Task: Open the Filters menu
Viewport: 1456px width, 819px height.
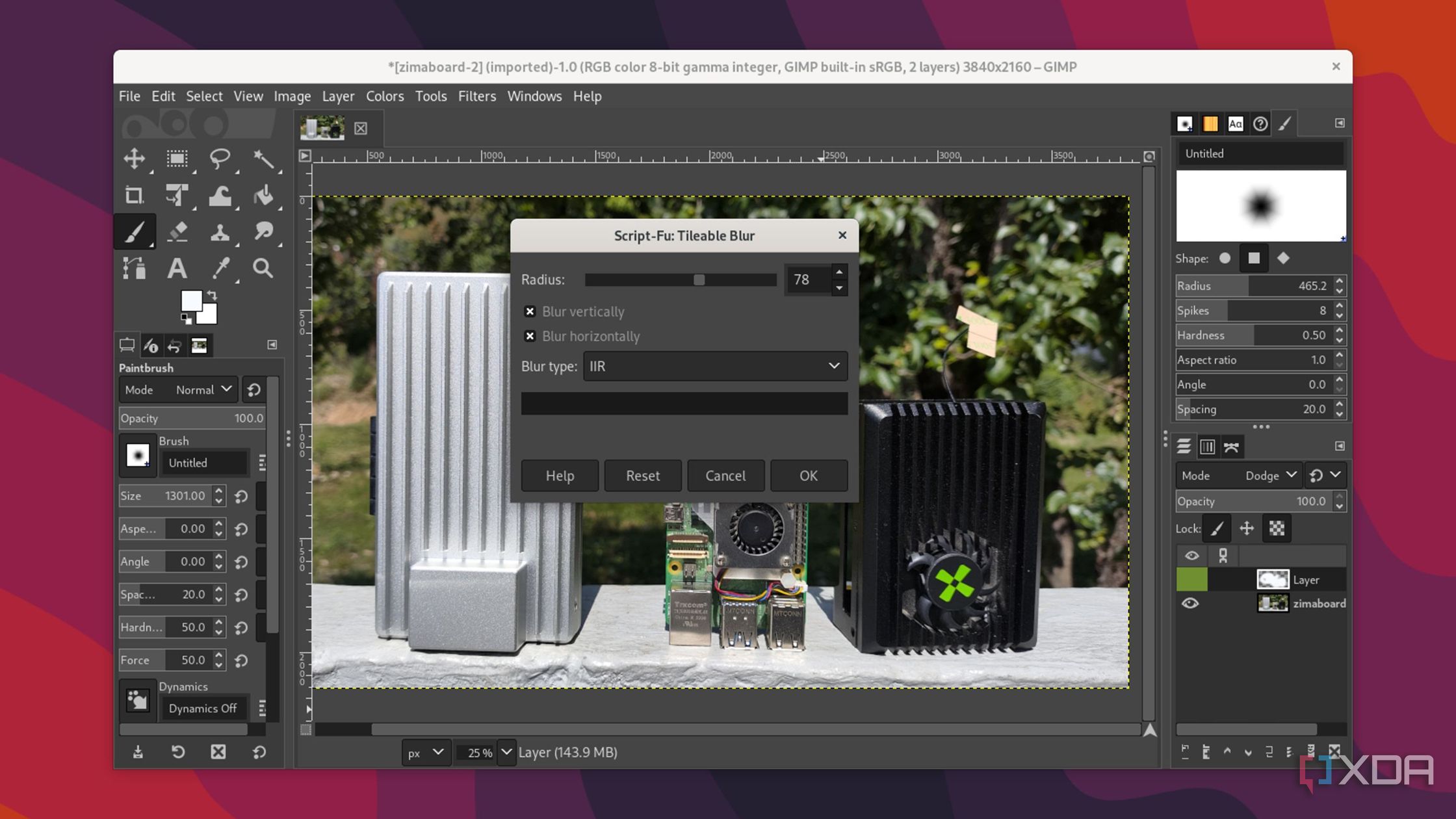Action: tap(476, 96)
